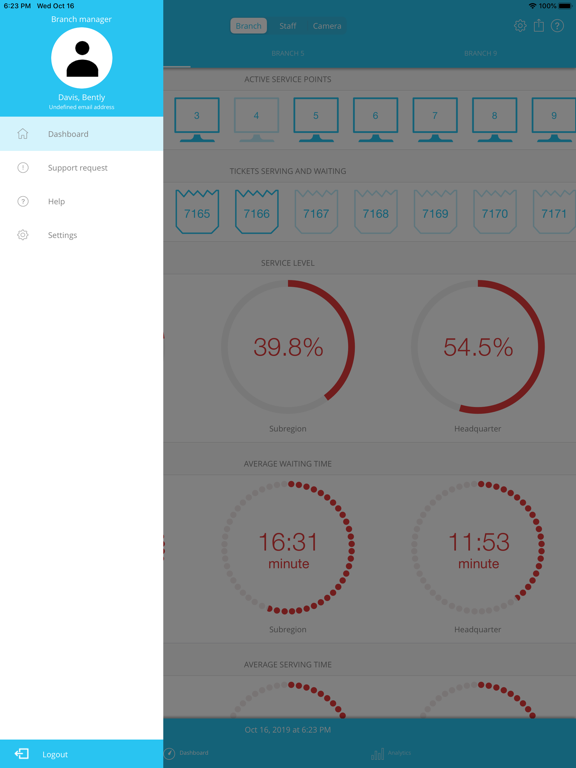Select service point monitor 3
The image size is (576, 768).
(x=197, y=120)
